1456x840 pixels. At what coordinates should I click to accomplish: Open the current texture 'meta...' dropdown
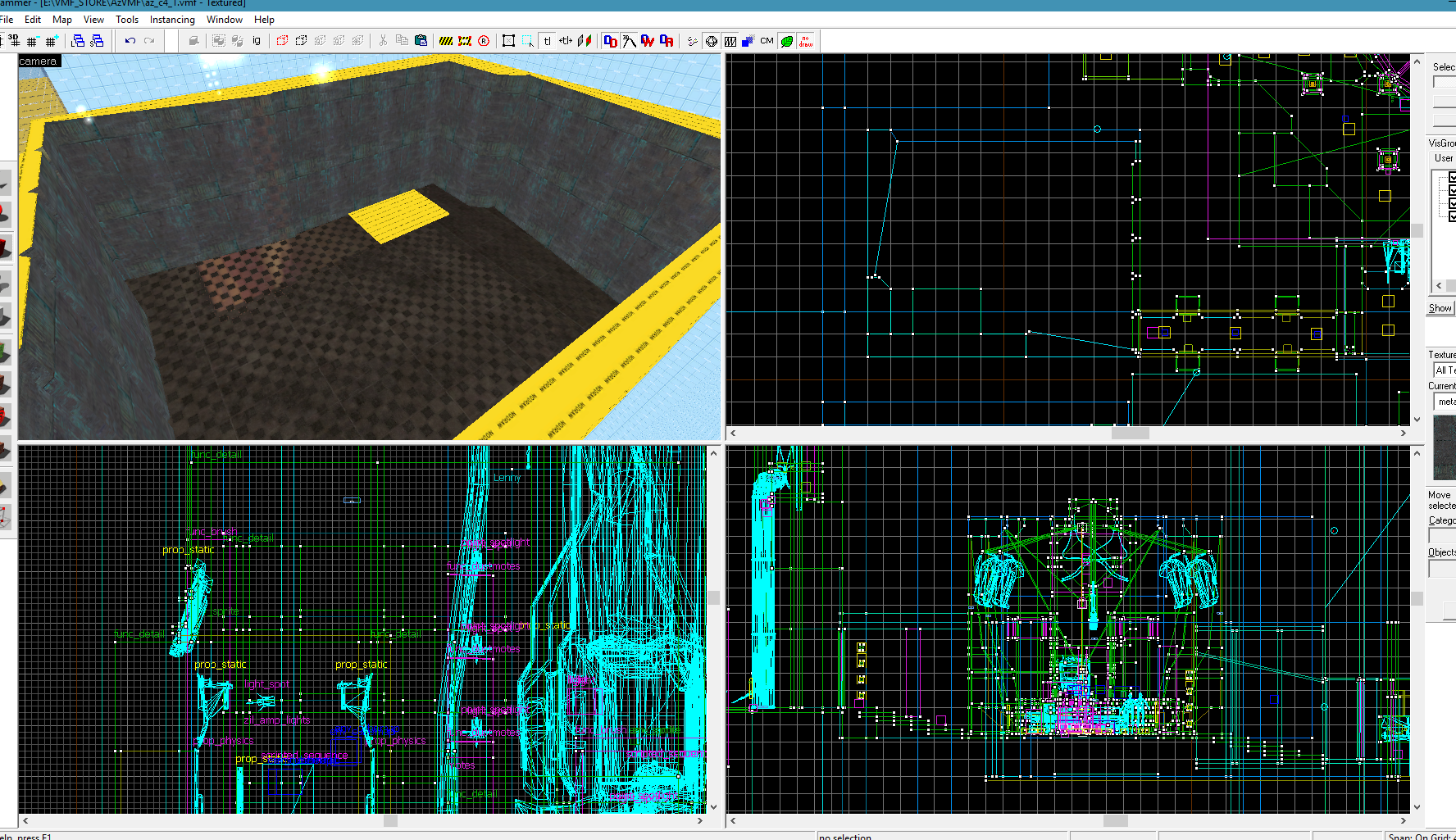tap(1445, 402)
